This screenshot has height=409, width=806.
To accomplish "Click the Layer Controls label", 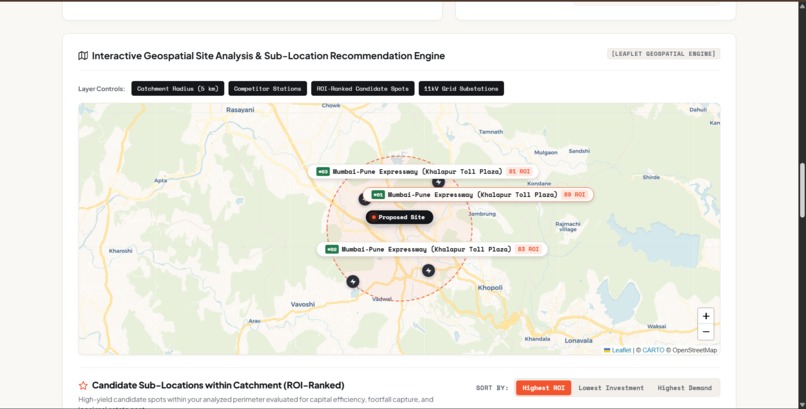I will coord(101,89).
